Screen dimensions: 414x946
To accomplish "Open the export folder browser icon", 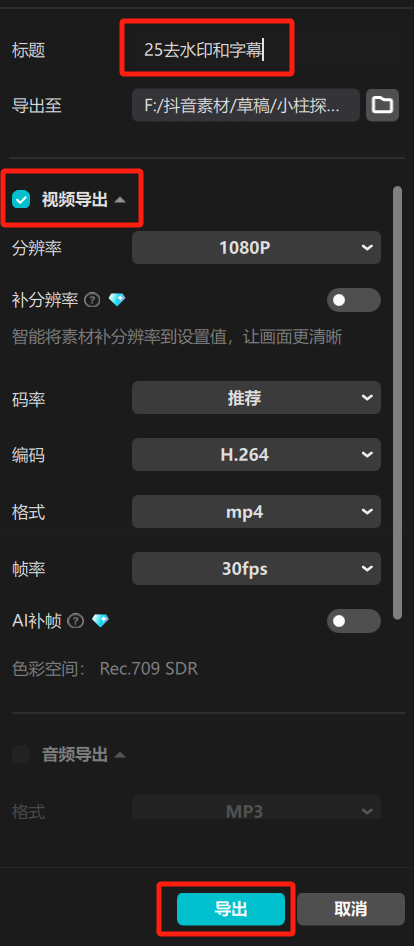I will (x=382, y=105).
